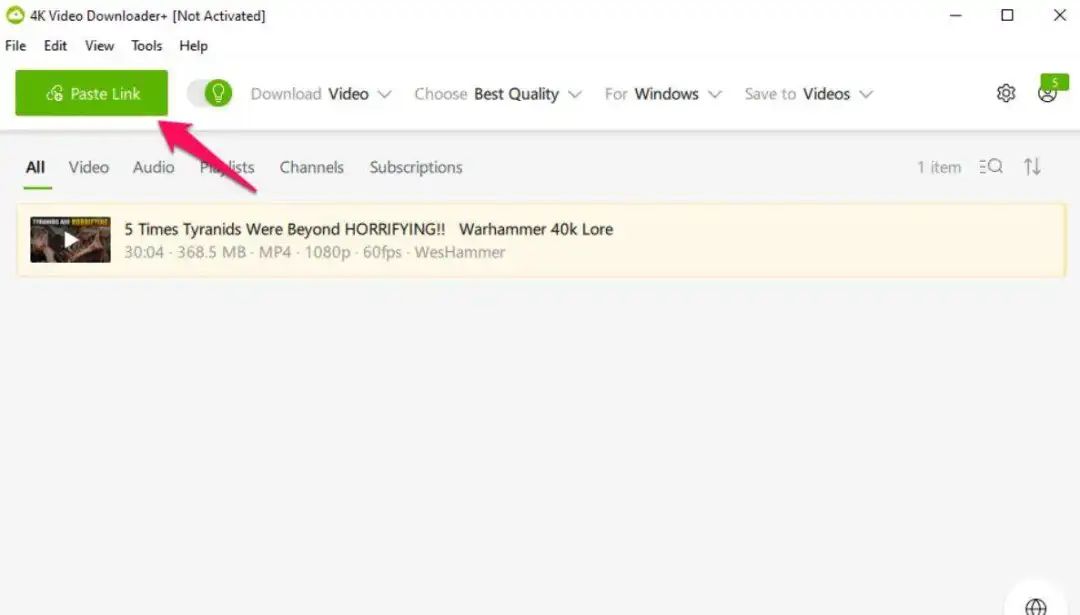Screen dimensions: 1080x615
Task: Minimize the application window
Action: click(955, 15)
